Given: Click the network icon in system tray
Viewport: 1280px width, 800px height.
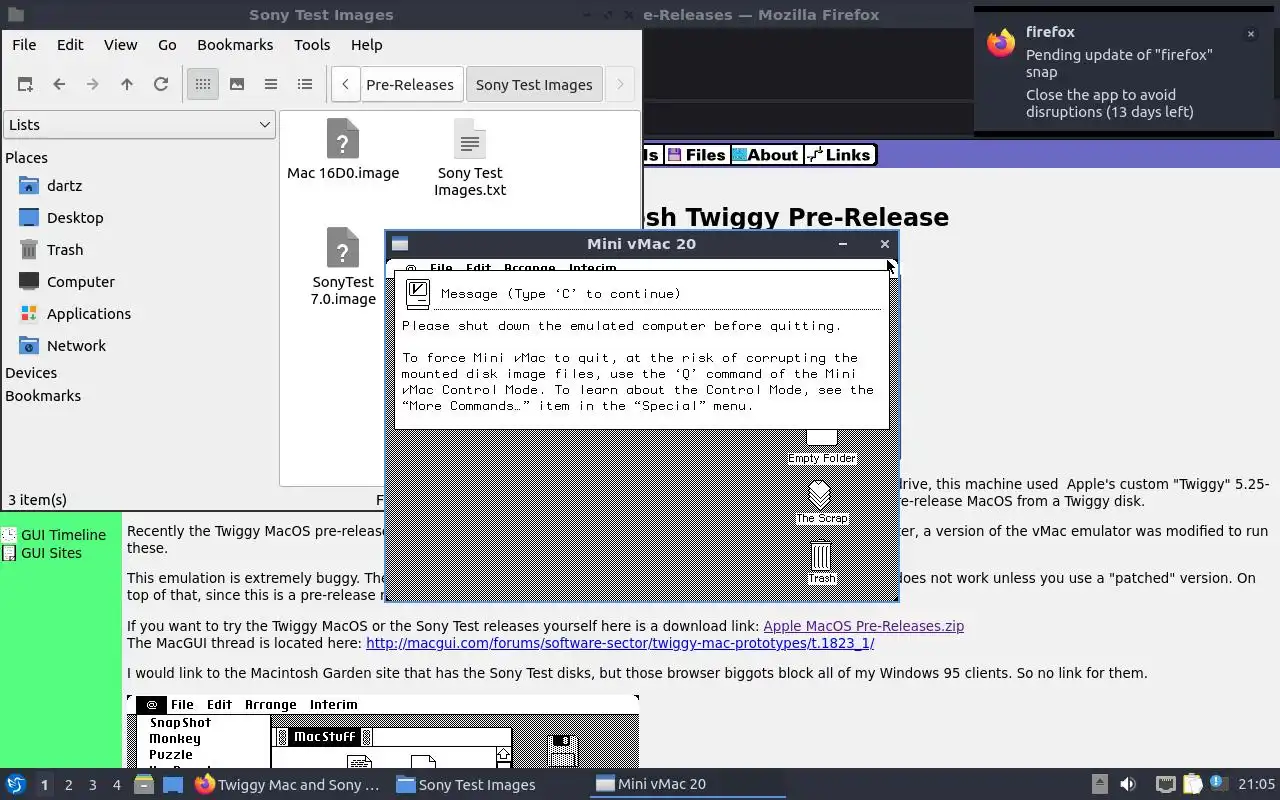Looking at the screenshot, I should tap(1165, 785).
